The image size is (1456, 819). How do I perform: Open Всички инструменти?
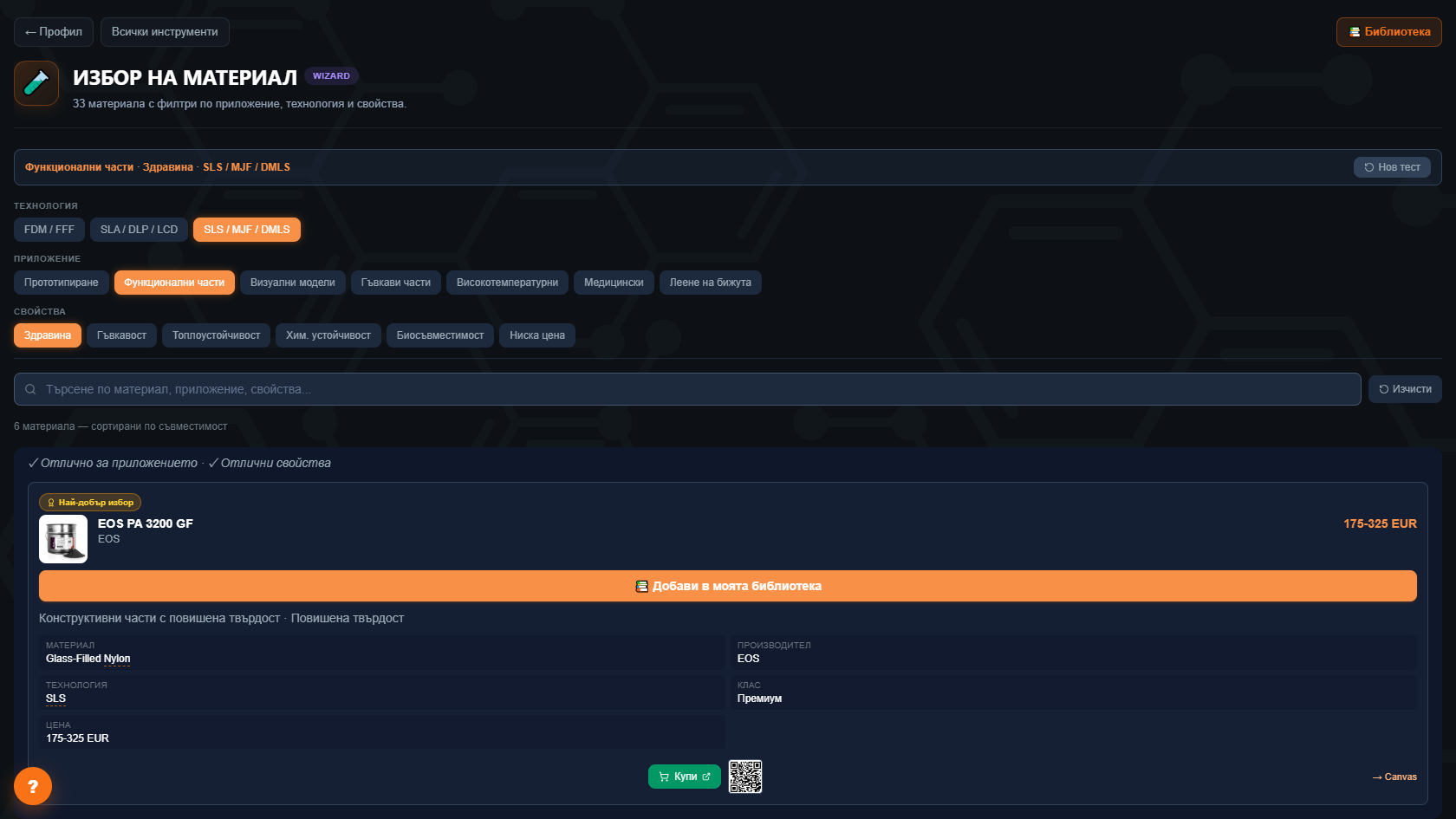[x=165, y=32]
